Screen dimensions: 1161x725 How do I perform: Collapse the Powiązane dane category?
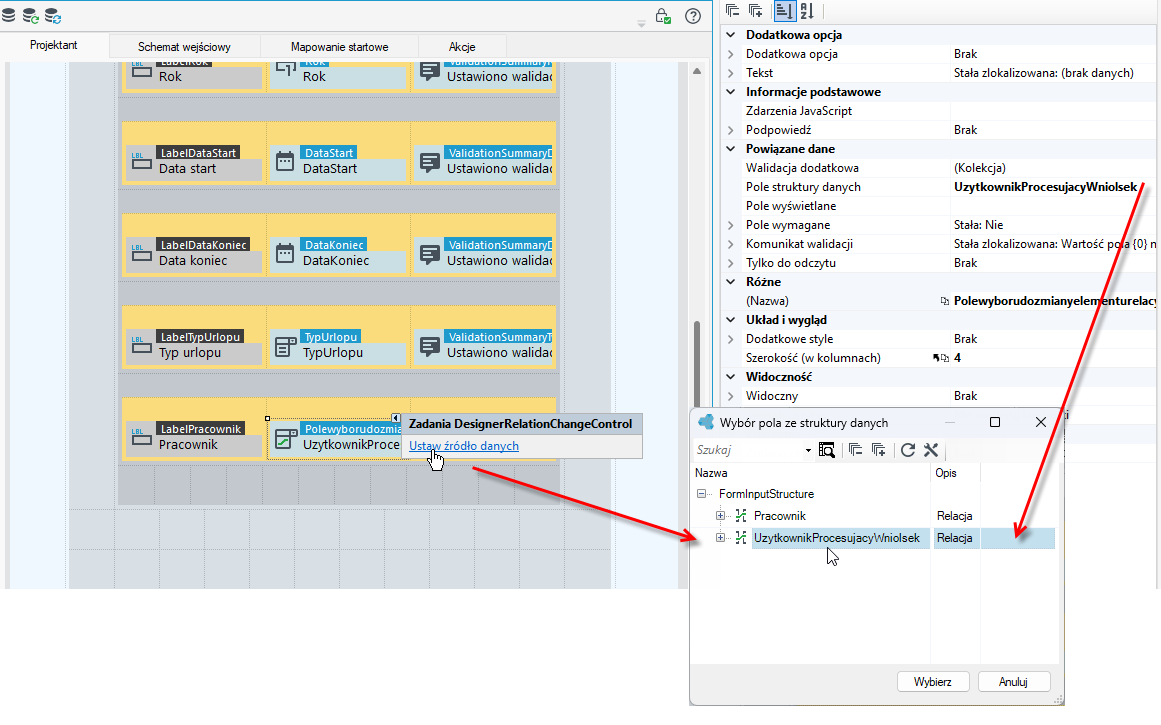(x=731, y=149)
